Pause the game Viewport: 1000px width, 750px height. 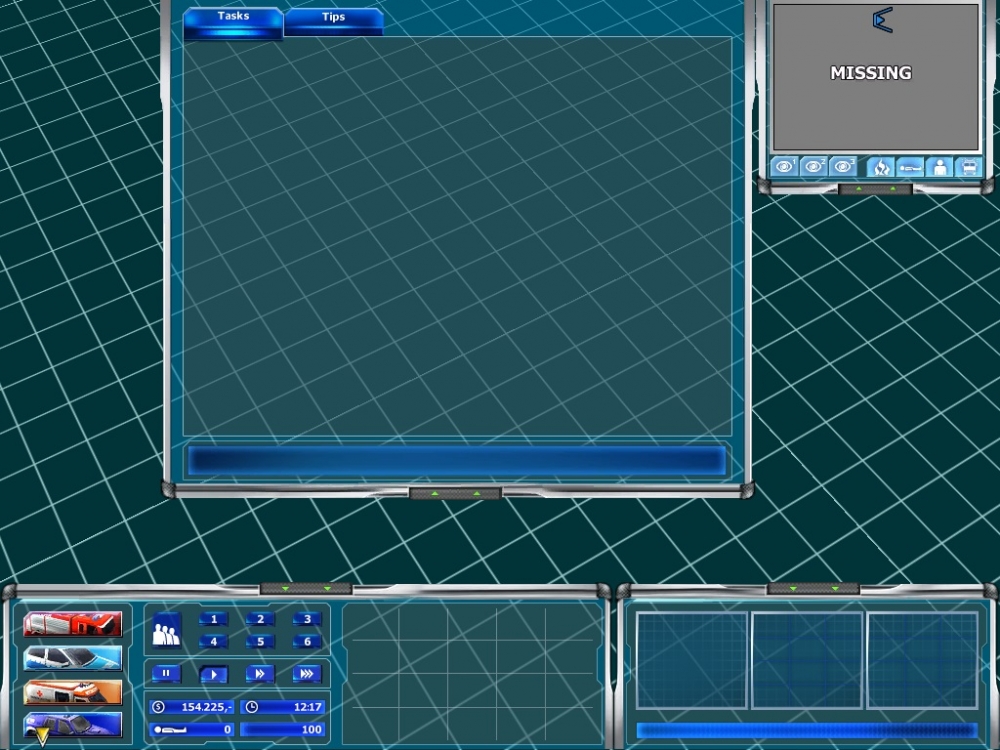pos(166,674)
